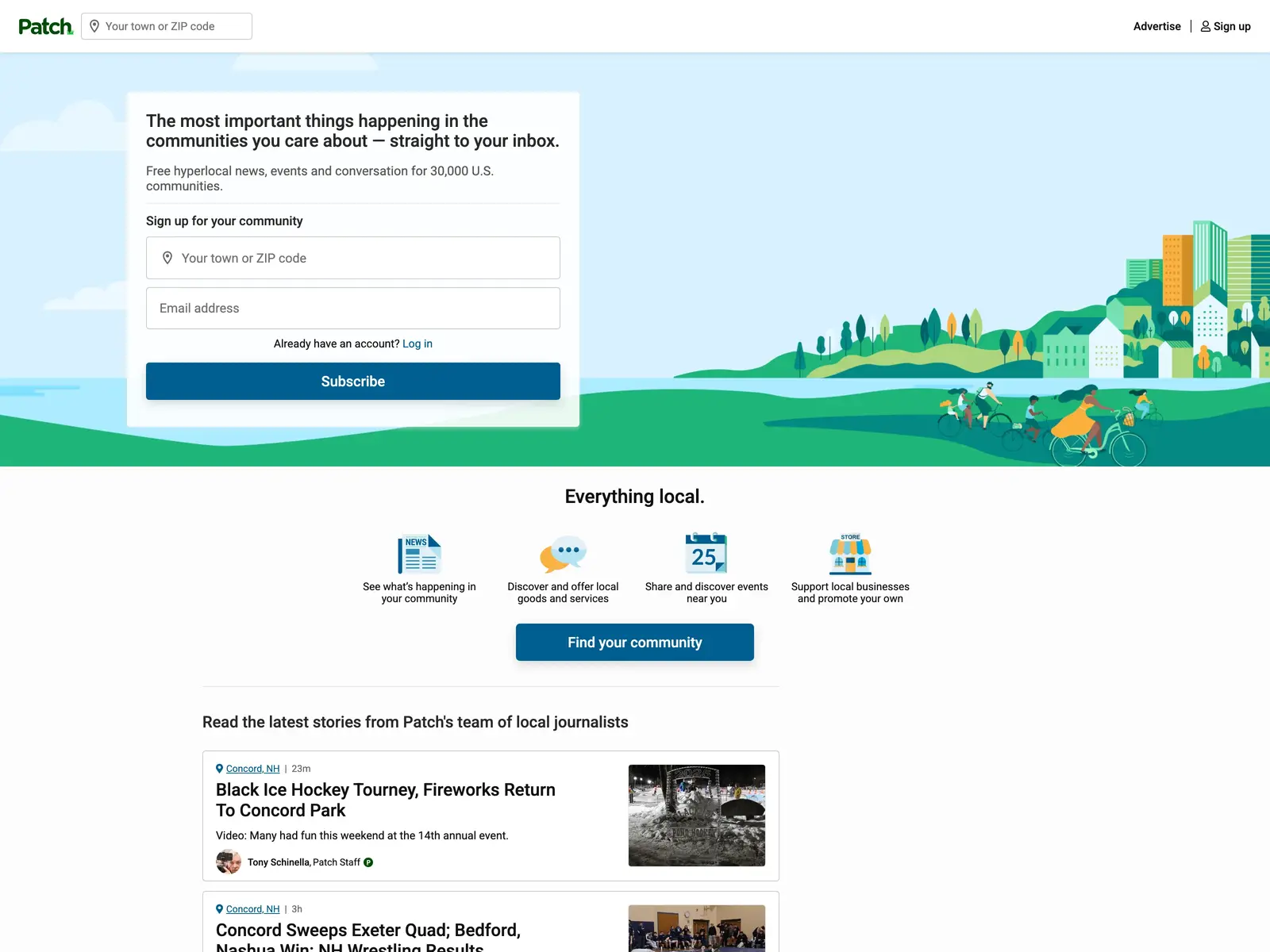Open the Advertise link
The image size is (1270, 952).
(1157, 26)
